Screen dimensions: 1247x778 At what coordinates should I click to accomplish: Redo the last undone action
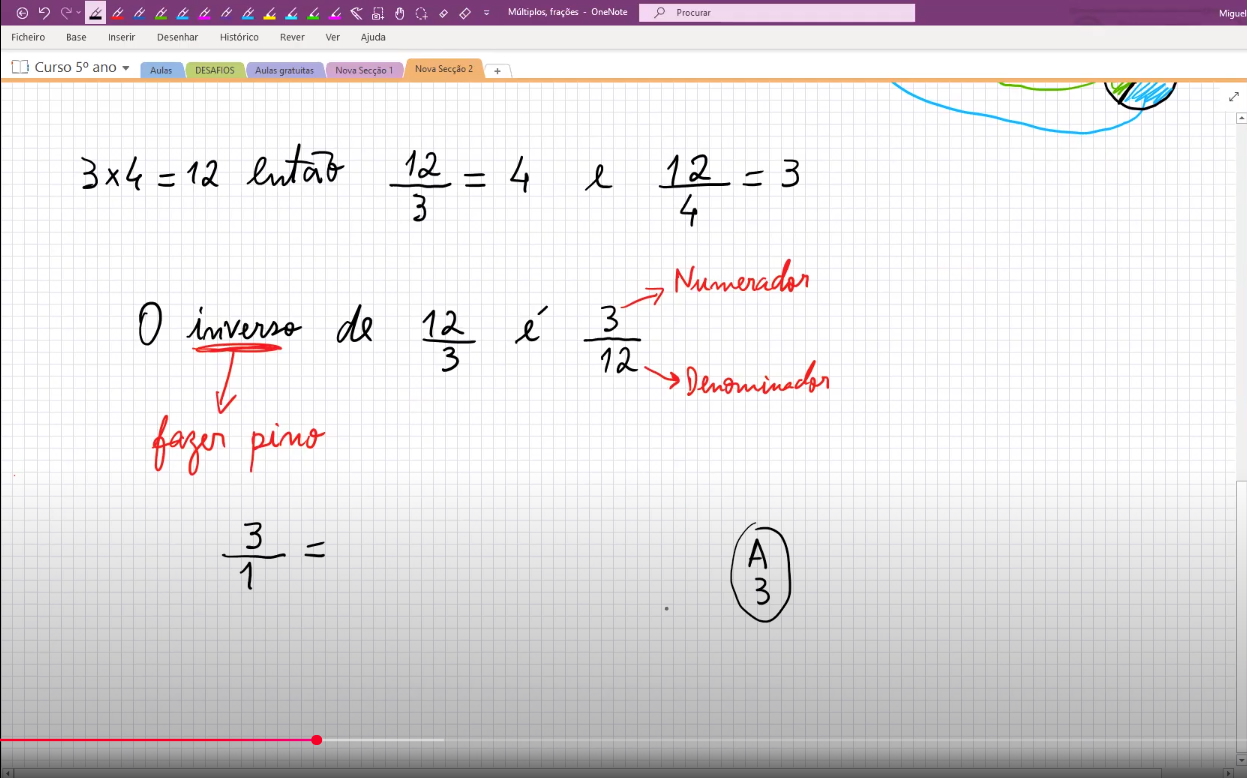[67, 13]
